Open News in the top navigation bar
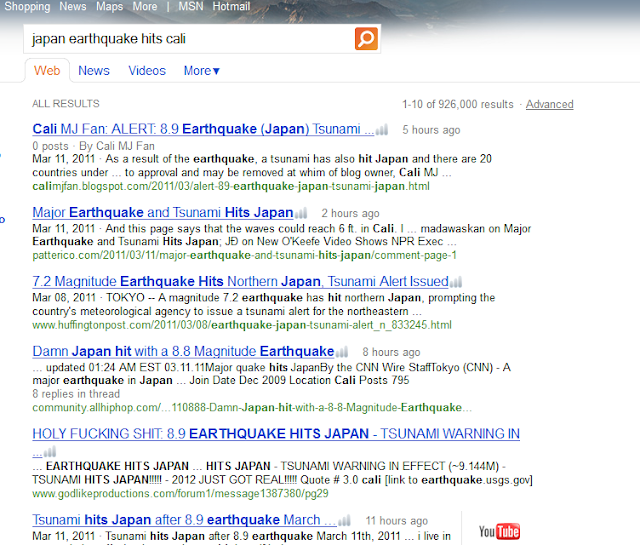Image resolution: width=640 pixels, height=545 pixels. (x=73, y=7)
